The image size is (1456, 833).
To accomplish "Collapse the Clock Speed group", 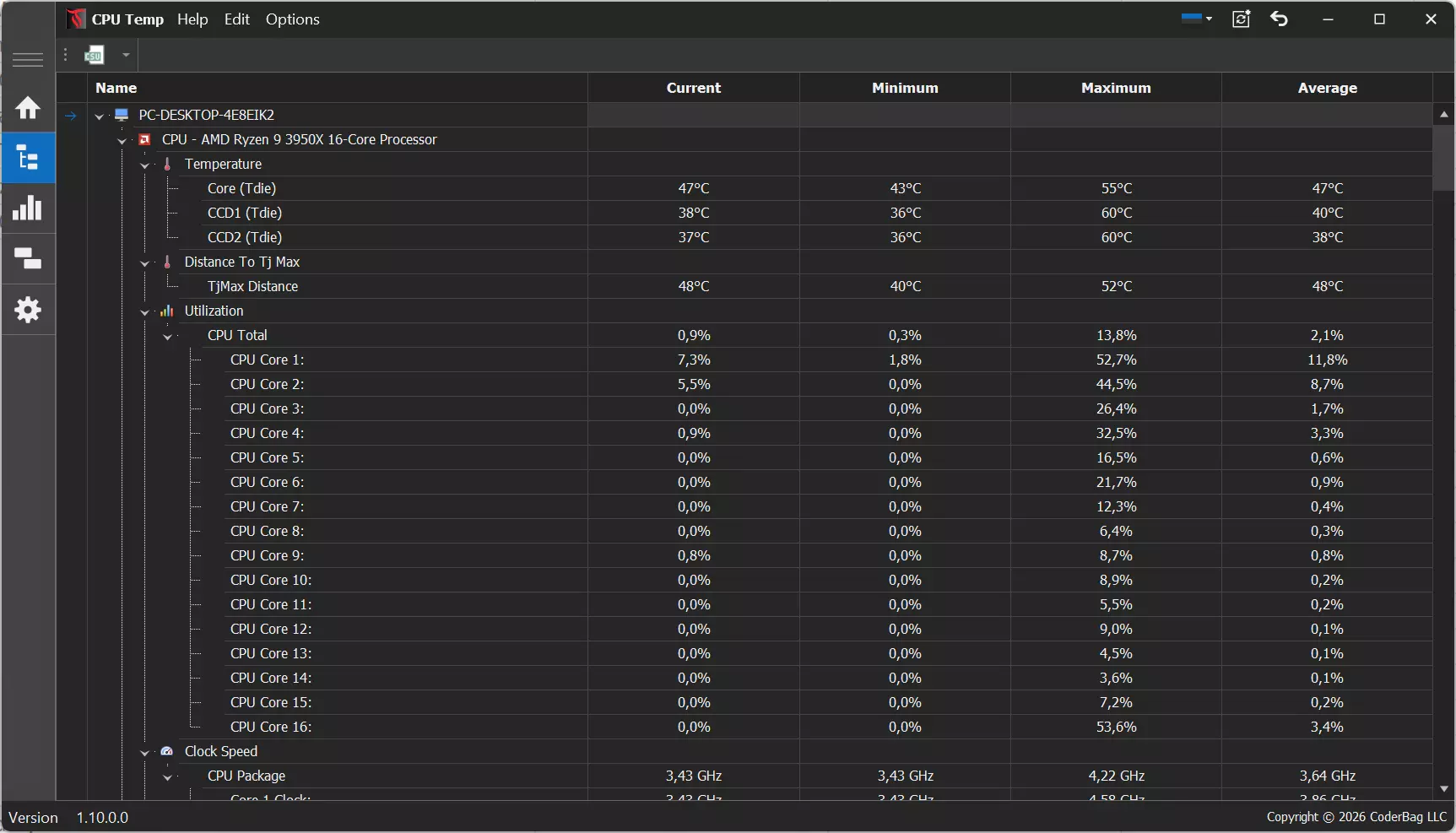I will 145,752.
